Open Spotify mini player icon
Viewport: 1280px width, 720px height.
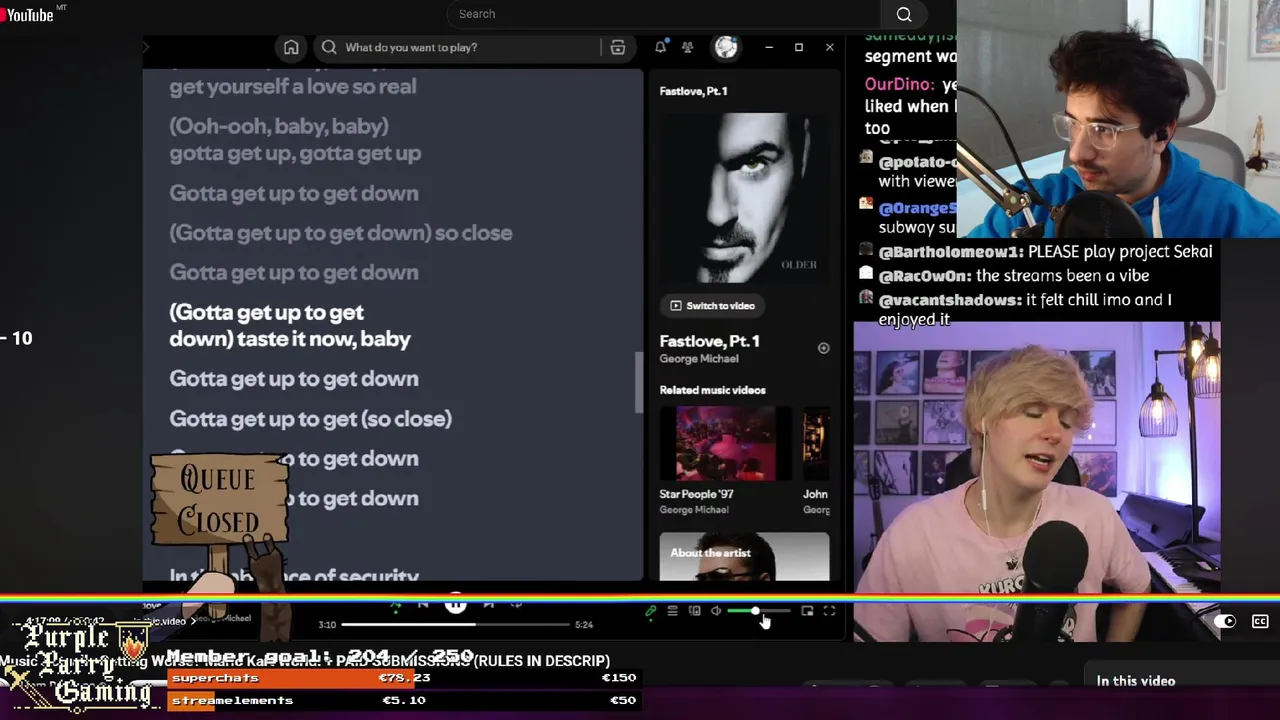coord(807,611)
